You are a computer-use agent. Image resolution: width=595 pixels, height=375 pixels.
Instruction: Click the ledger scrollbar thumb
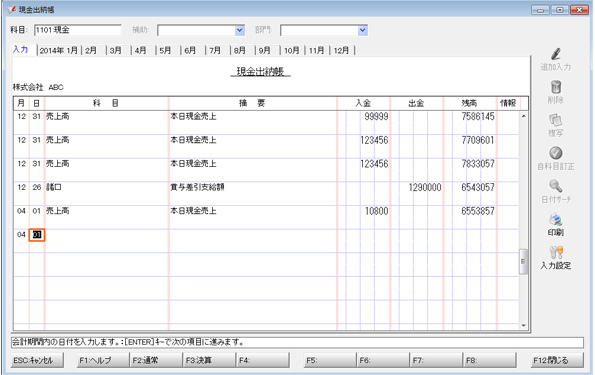click(523, 261)
